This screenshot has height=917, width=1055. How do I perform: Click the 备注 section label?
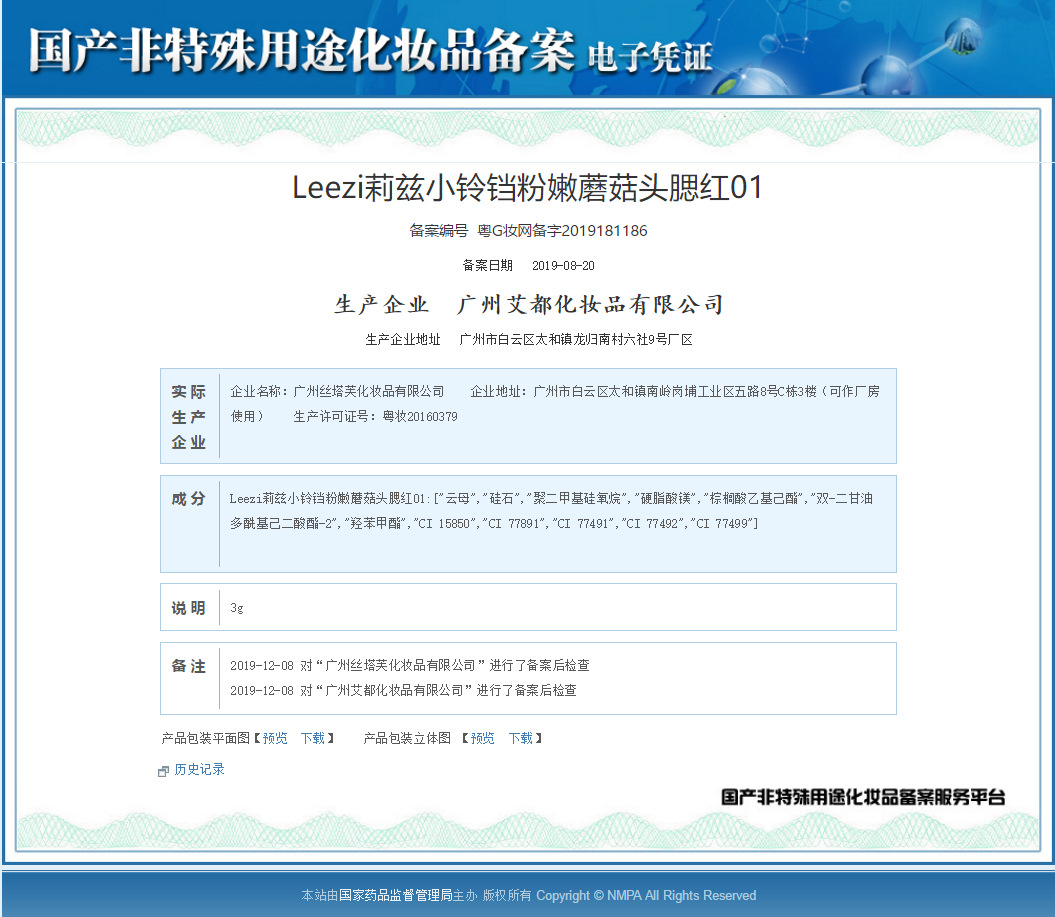[188, 666]
